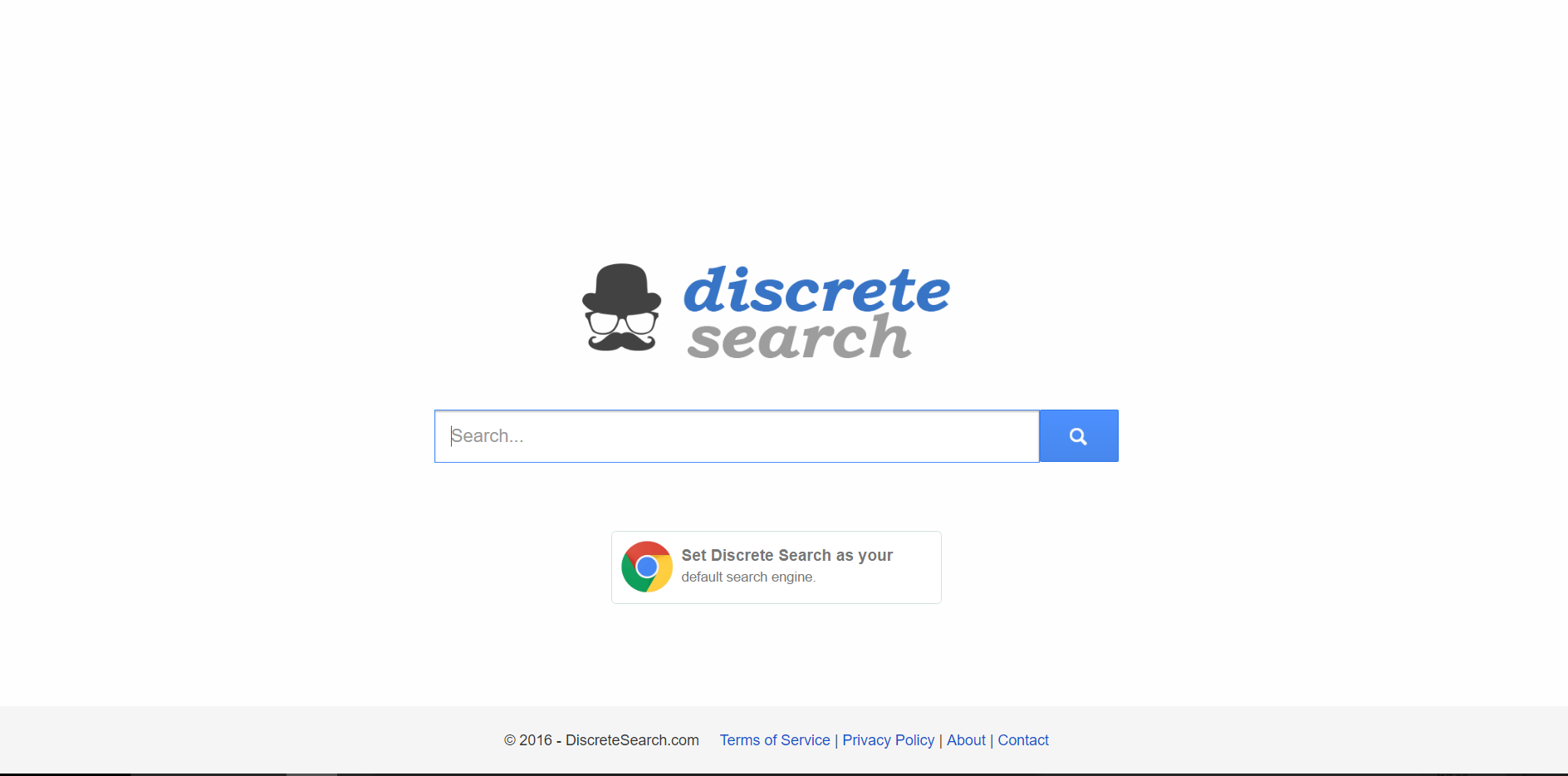Click the bowler hat in the logo
Image resolution: width=1568 pixels, height=776 pixels.
point(622,288)
